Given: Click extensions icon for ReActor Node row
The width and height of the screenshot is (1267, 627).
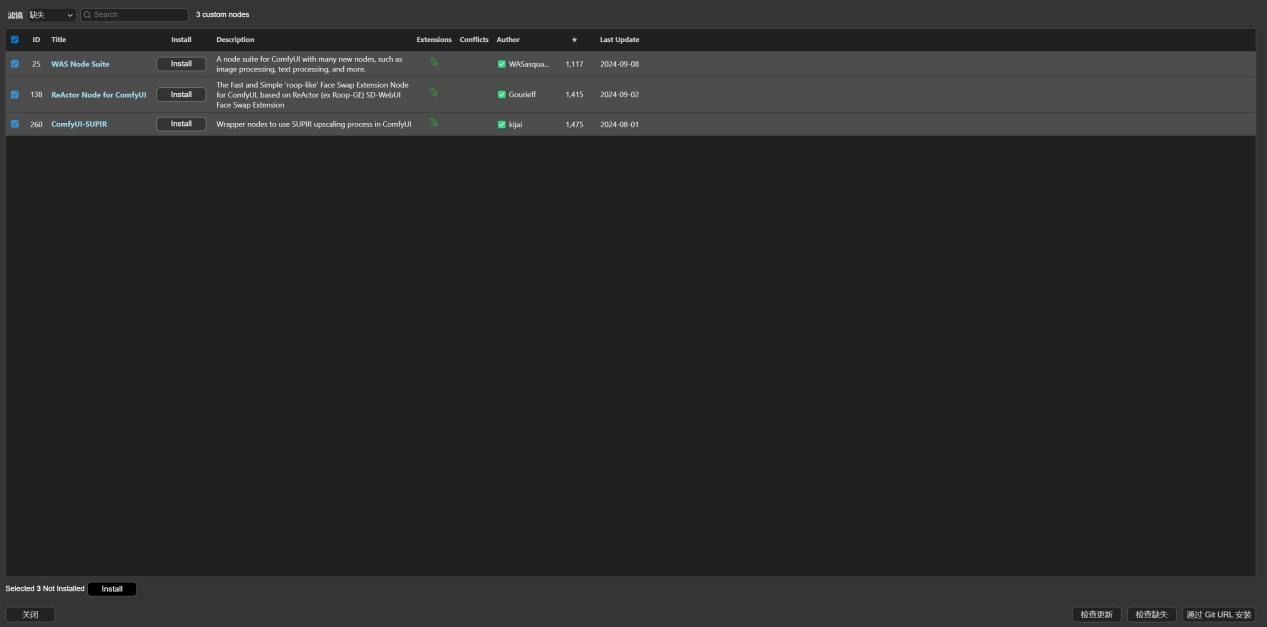Looking at the screenshot, I should tap(434, 93).
